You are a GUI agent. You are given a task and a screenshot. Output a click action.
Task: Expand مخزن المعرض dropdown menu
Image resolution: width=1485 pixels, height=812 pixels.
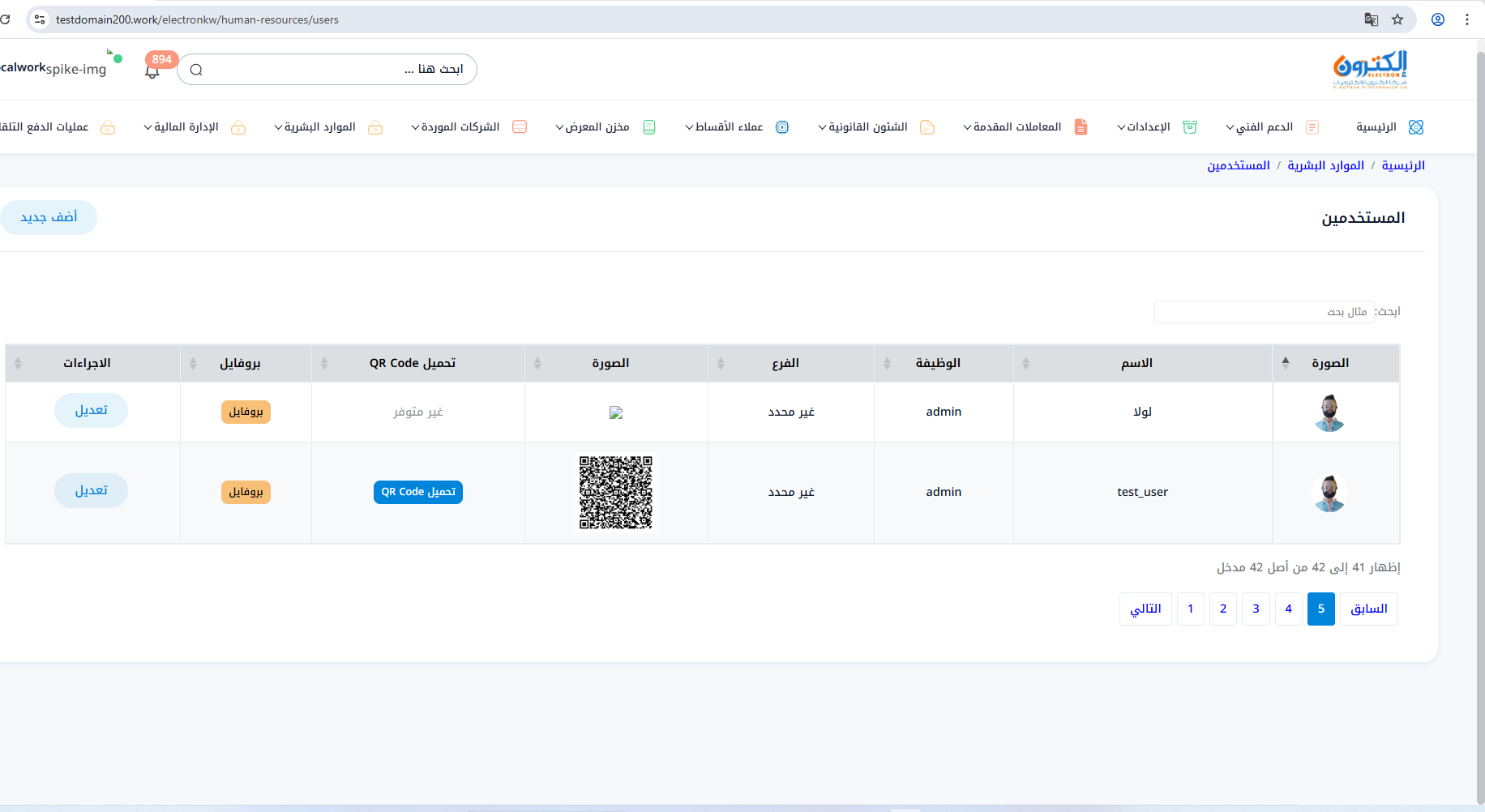[x=593, y=127]
